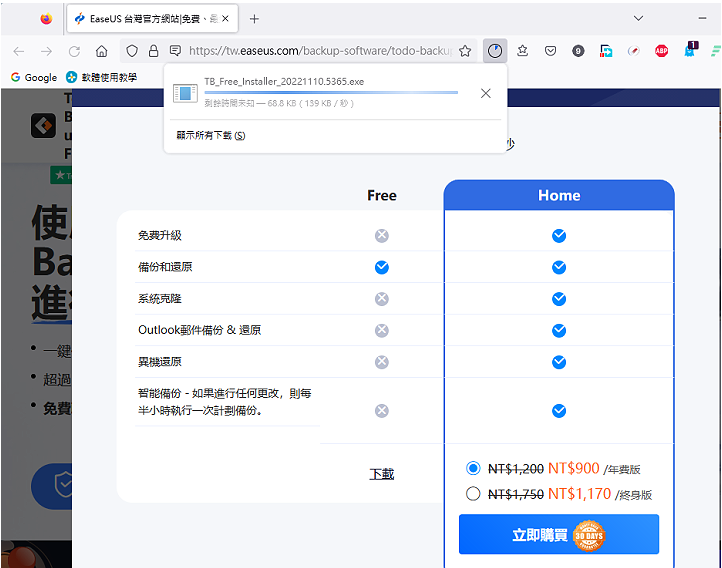Viewport: 722px width, 568px height.
Task: Open the bookmarks toolbar star extension
Action: [523, 51]
